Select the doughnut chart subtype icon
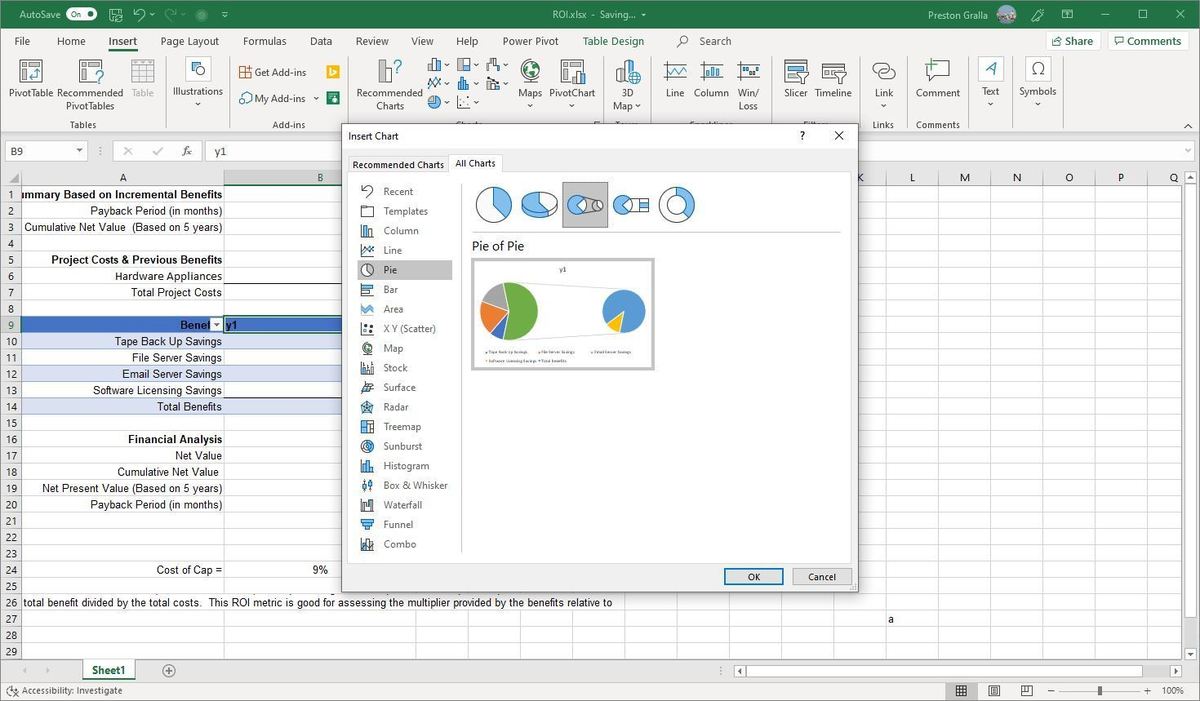 click(x=676, y=205)
